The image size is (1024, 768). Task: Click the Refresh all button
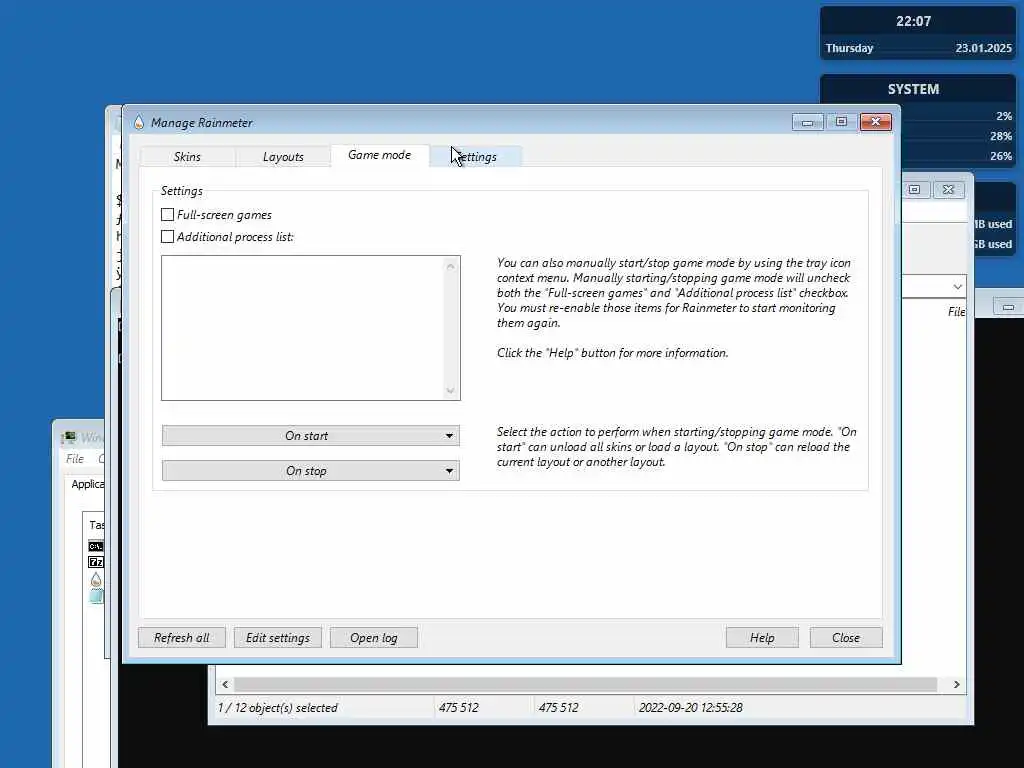tap(182, 637)
